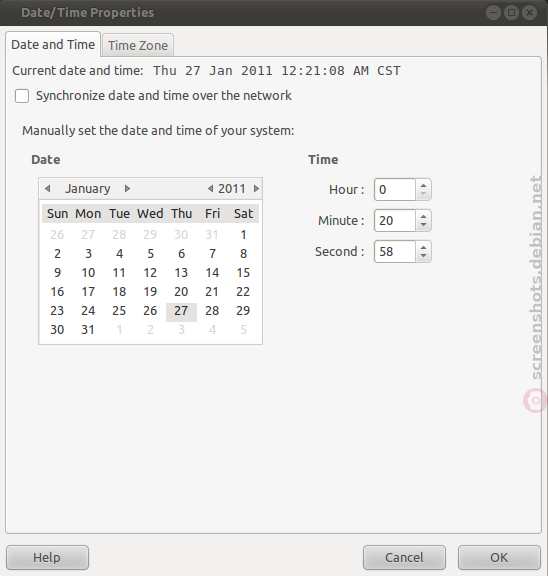548x576 pixels.
Task: Click the OK button
Action: pos(499,558)
